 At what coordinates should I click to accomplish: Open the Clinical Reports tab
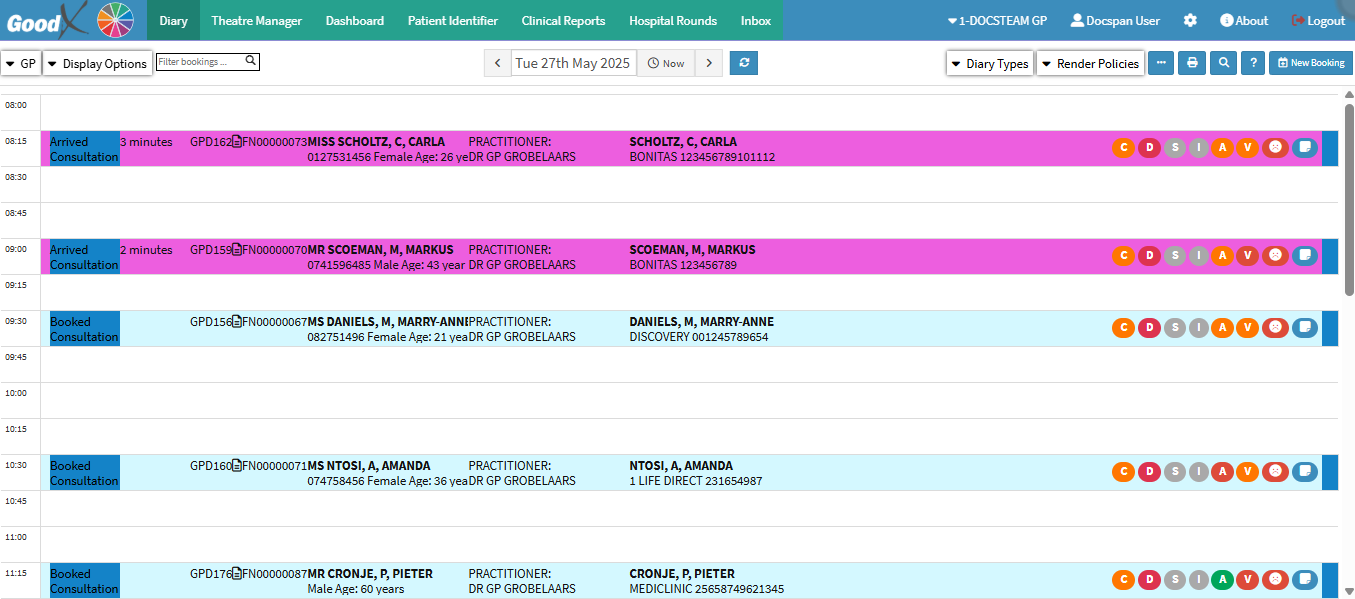[x=563, y=20]
